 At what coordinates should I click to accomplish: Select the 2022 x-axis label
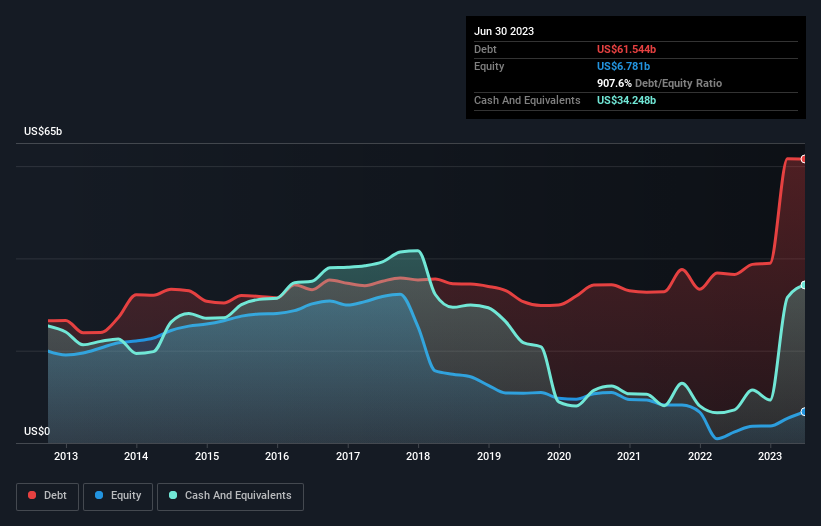[700, 456]
